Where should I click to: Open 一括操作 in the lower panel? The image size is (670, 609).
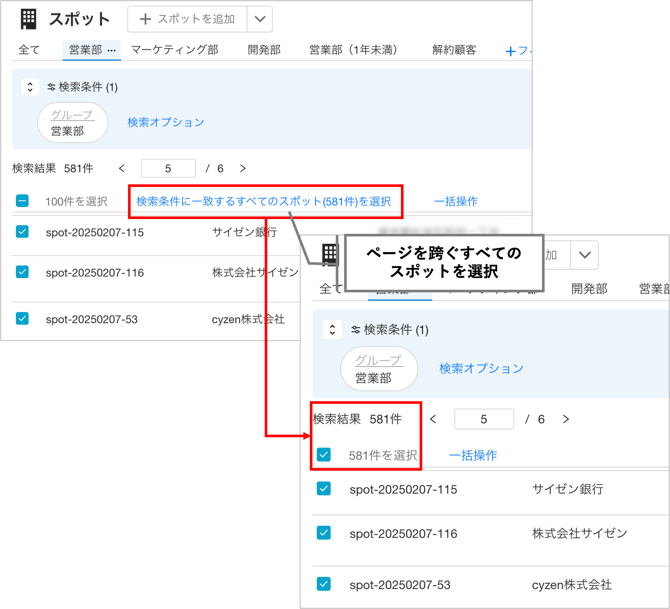(472, 455)
